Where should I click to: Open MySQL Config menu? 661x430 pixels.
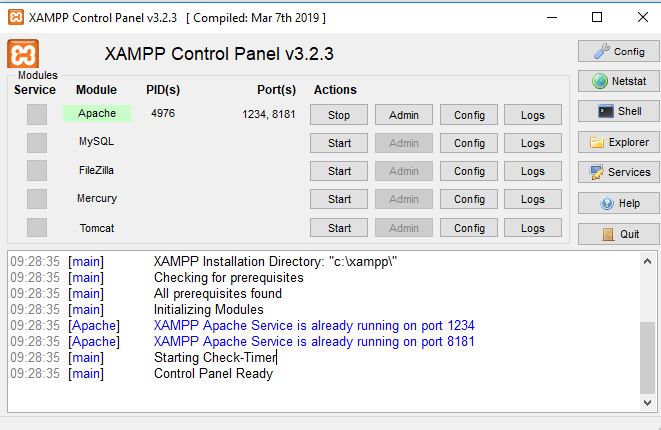click(469, 143)
